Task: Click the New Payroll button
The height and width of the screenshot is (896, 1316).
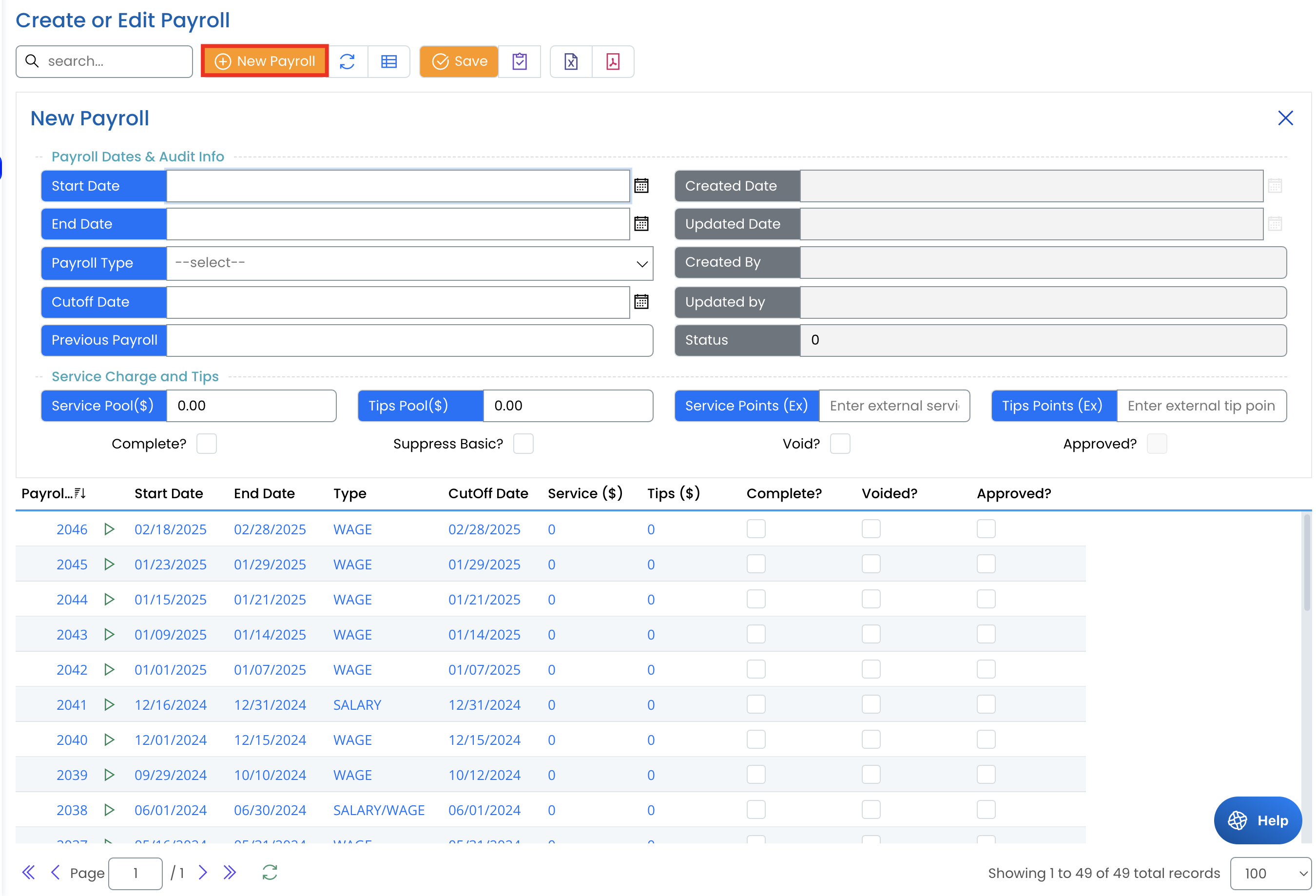Action: [x=265, y=61]
